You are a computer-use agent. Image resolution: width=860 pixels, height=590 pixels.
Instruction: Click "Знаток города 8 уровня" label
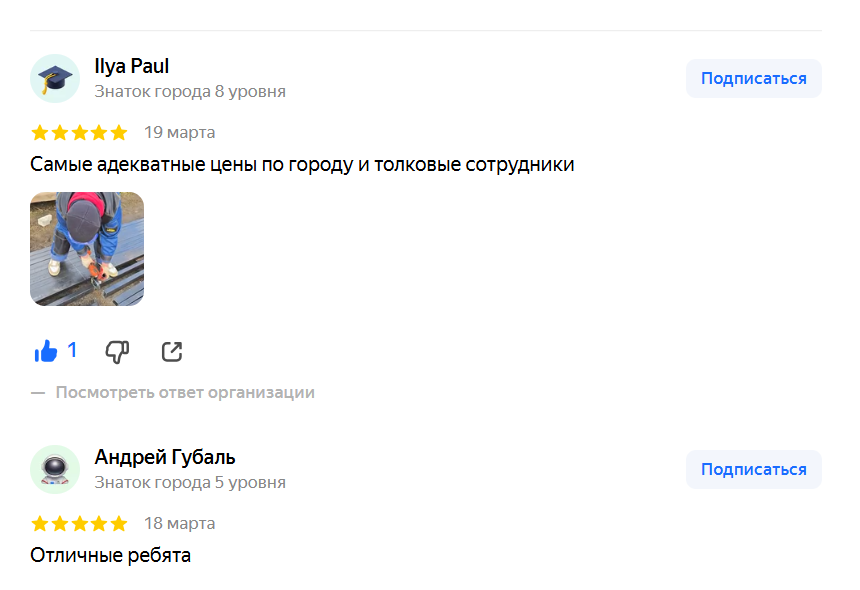point(190,92)
